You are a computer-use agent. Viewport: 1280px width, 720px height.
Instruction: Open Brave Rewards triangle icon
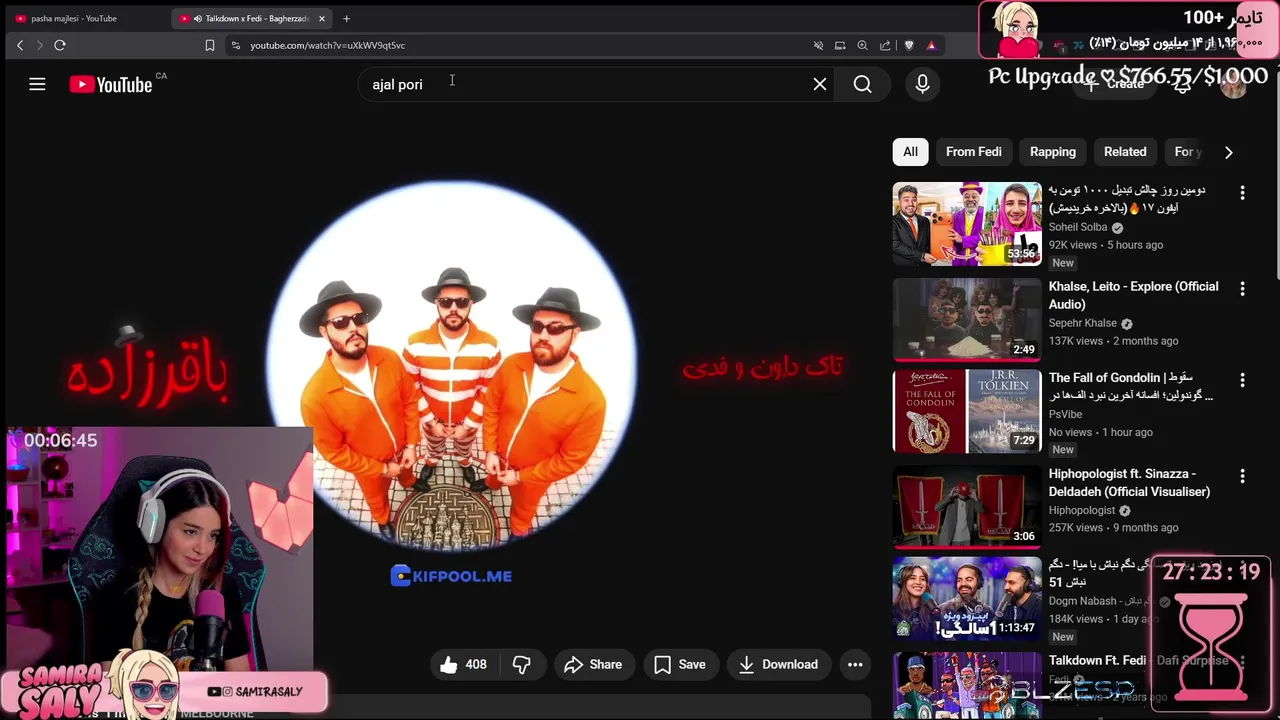pyautogui.click(x=931, y=45)
